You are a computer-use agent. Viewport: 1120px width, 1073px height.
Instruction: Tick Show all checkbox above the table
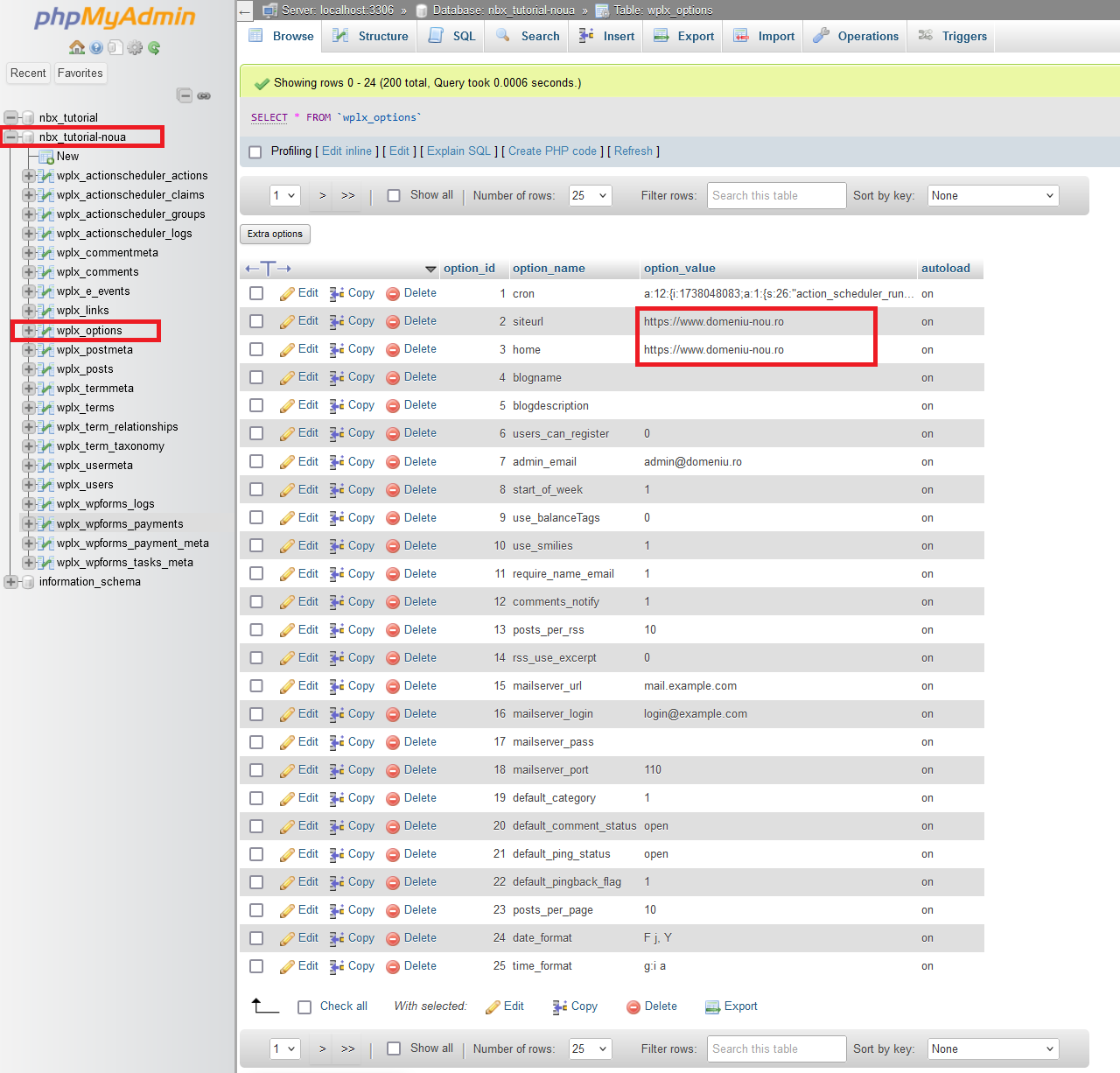(x=394, y=195)
